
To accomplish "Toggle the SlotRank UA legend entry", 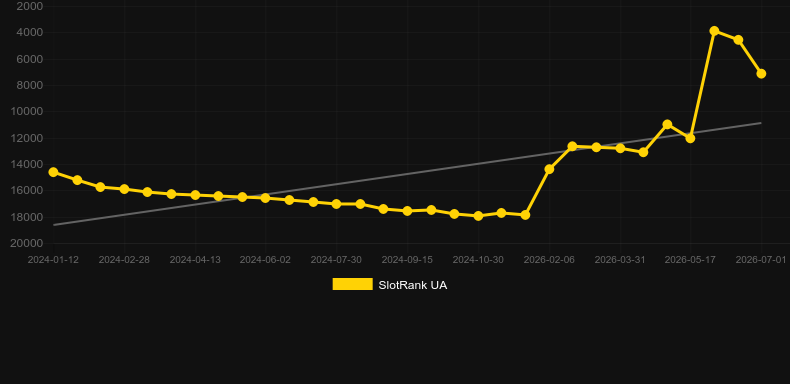I will [389, 285].
